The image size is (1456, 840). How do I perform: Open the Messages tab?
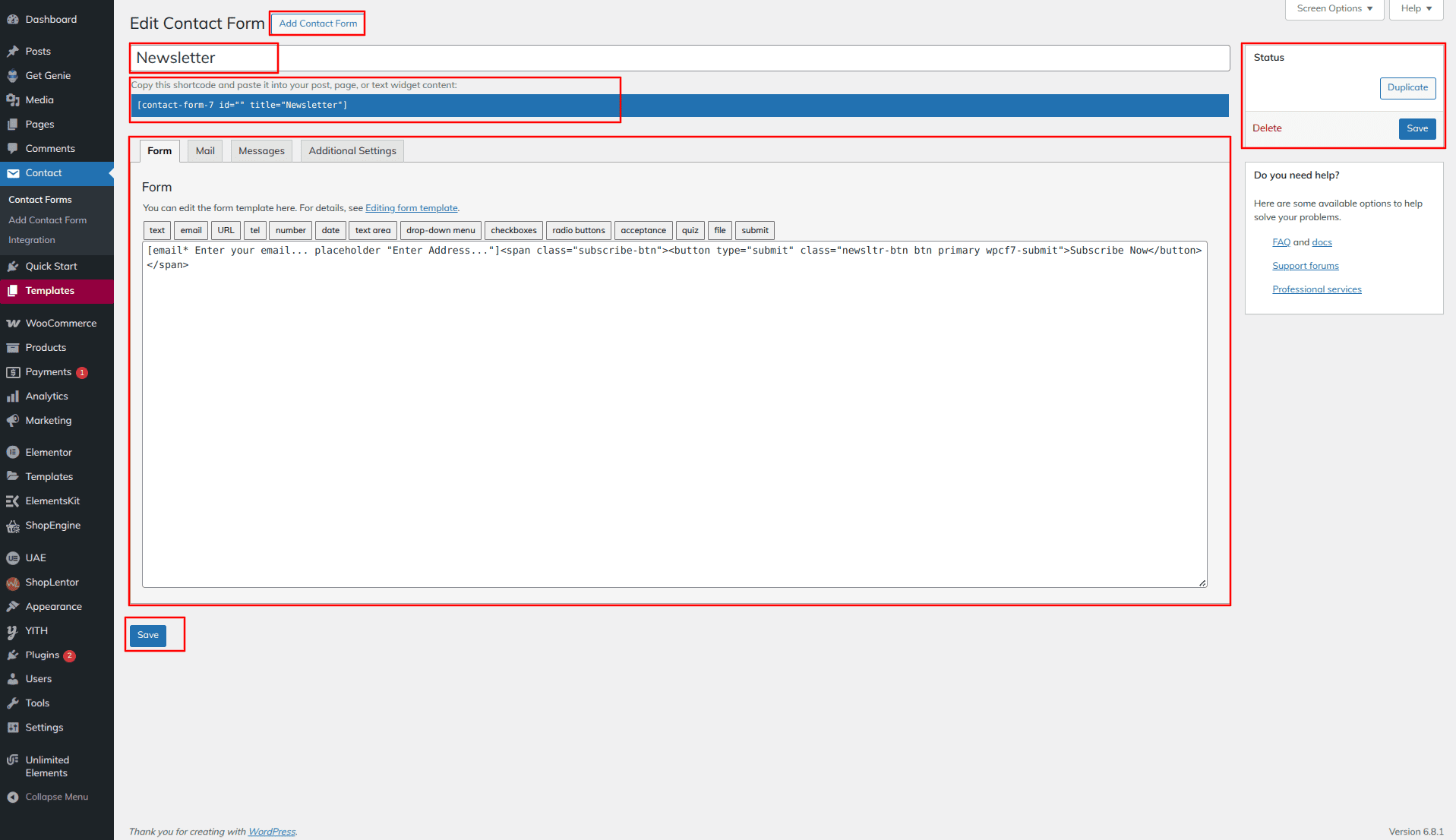[x=261, y=151]
